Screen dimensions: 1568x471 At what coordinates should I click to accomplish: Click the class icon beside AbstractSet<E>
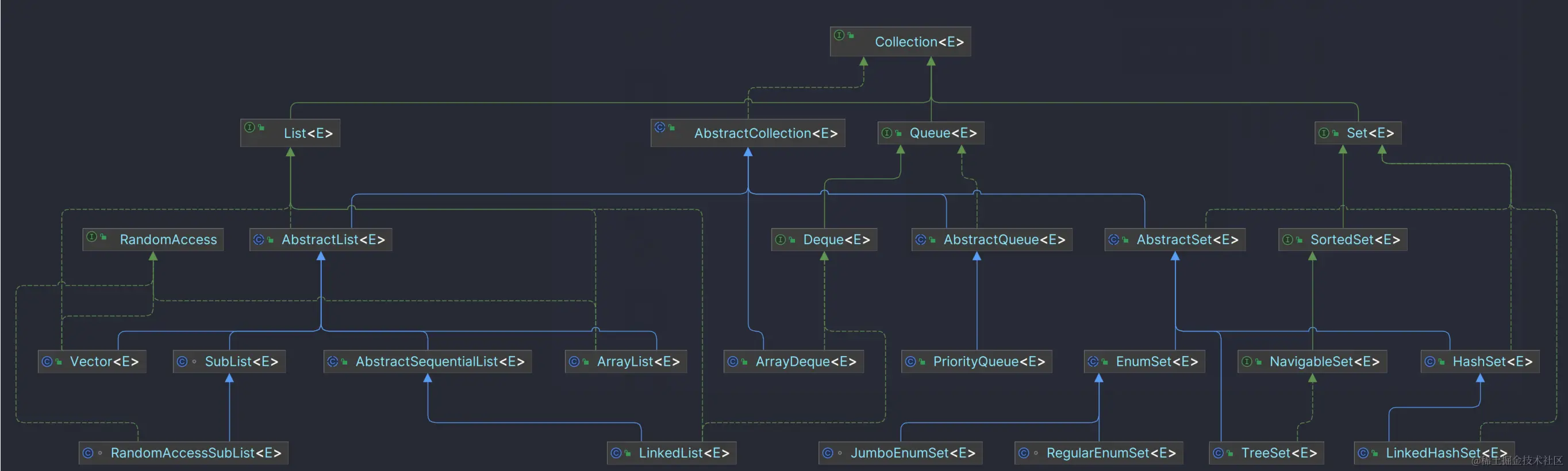point(1114,240)
